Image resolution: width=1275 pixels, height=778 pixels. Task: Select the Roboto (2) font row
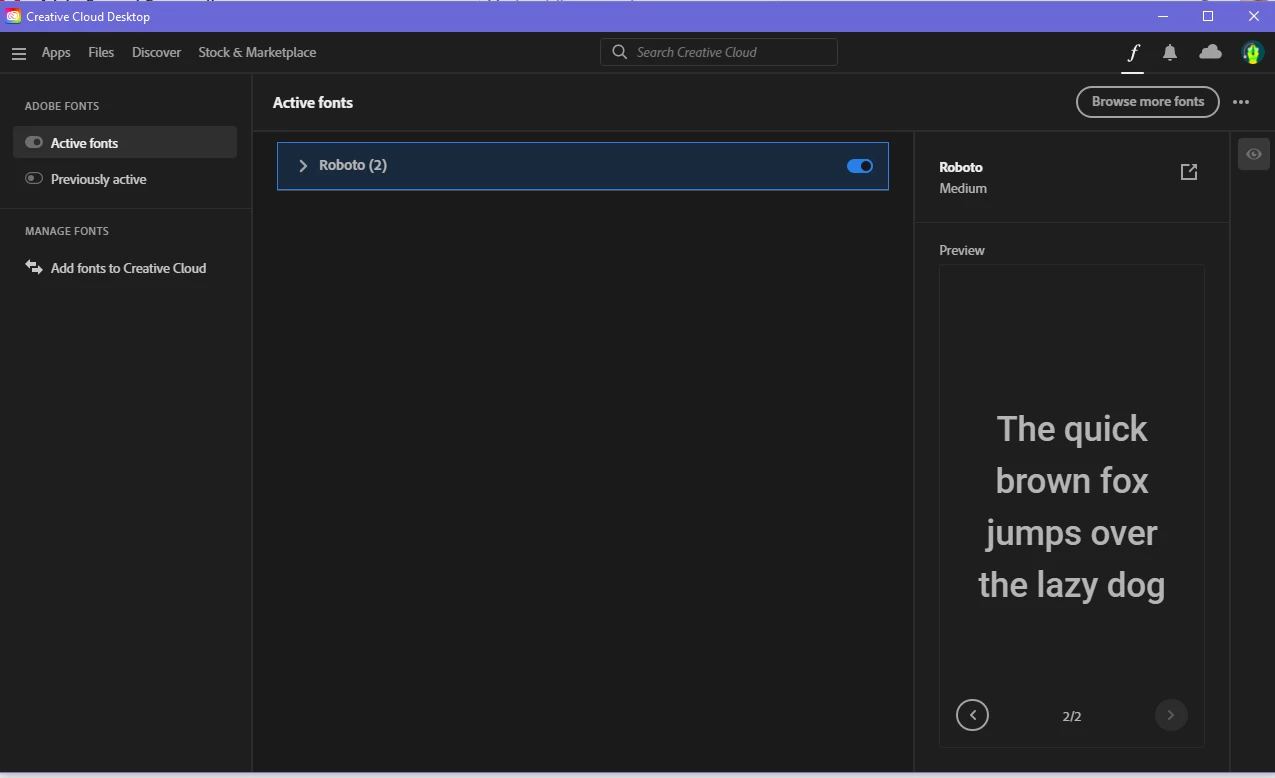(583, 166)
